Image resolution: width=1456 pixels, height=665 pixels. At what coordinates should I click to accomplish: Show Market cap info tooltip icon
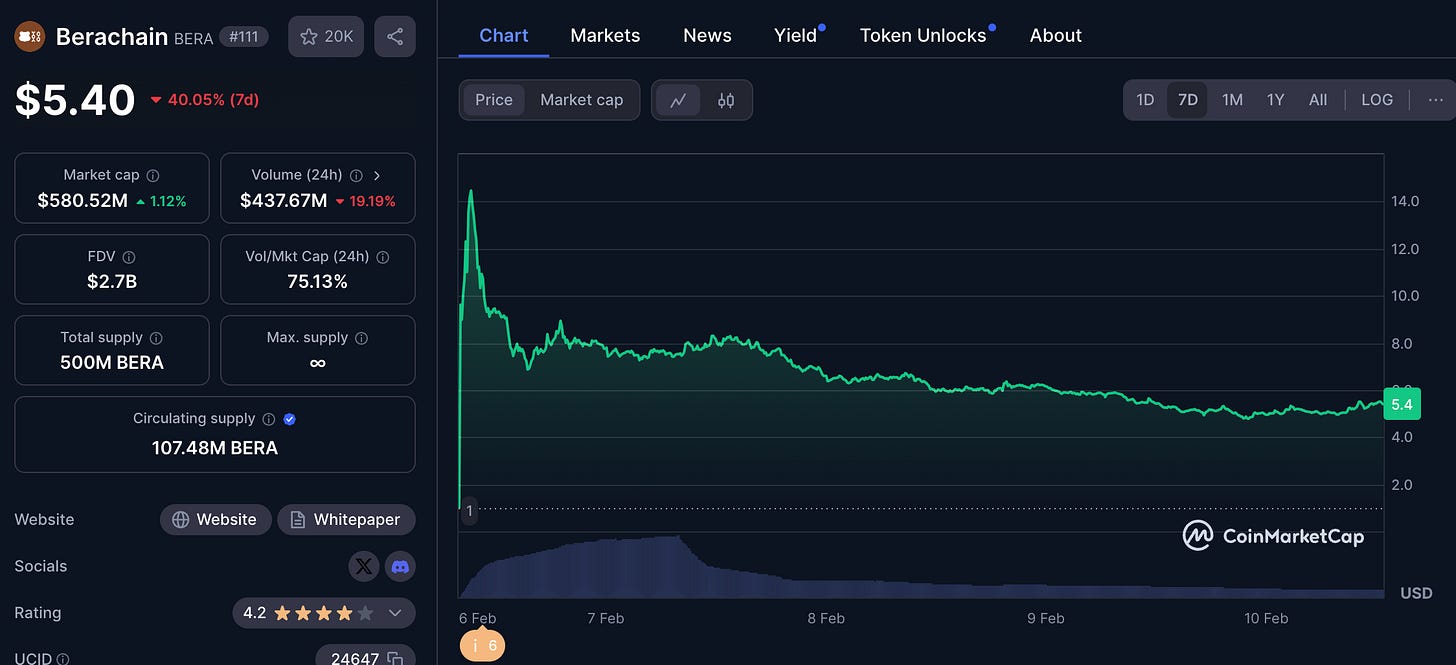(153, 175)
